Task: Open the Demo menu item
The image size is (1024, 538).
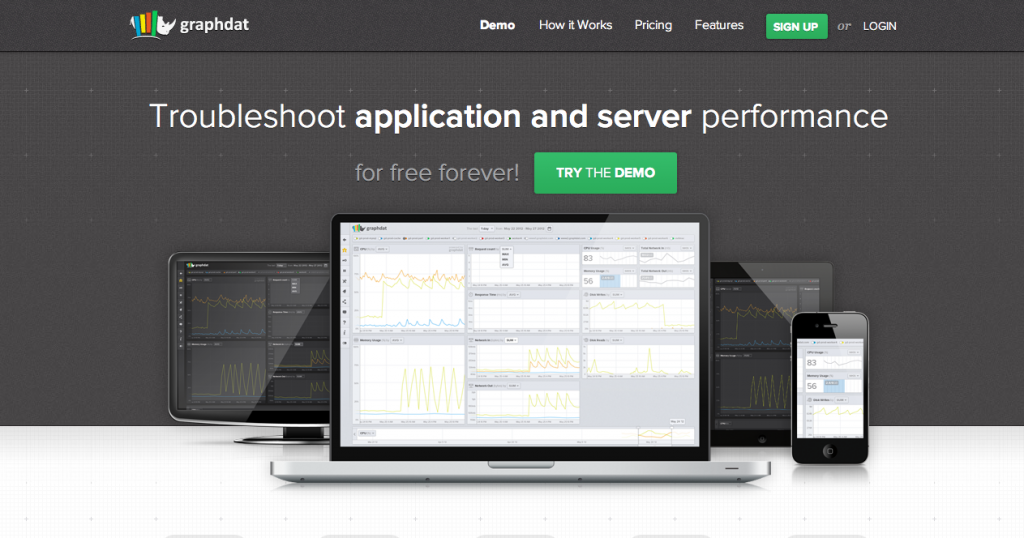Action: pos(497,25)
